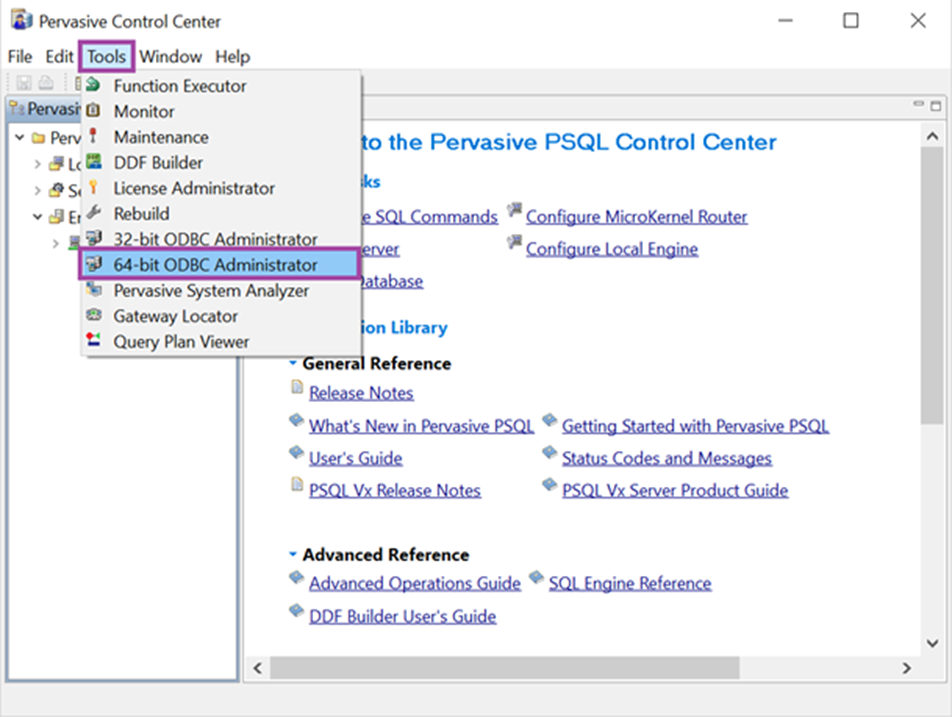Screen dimensions: 952x717
Task: Click the SQL Engine Reference icon
Action: coord(536,577)
